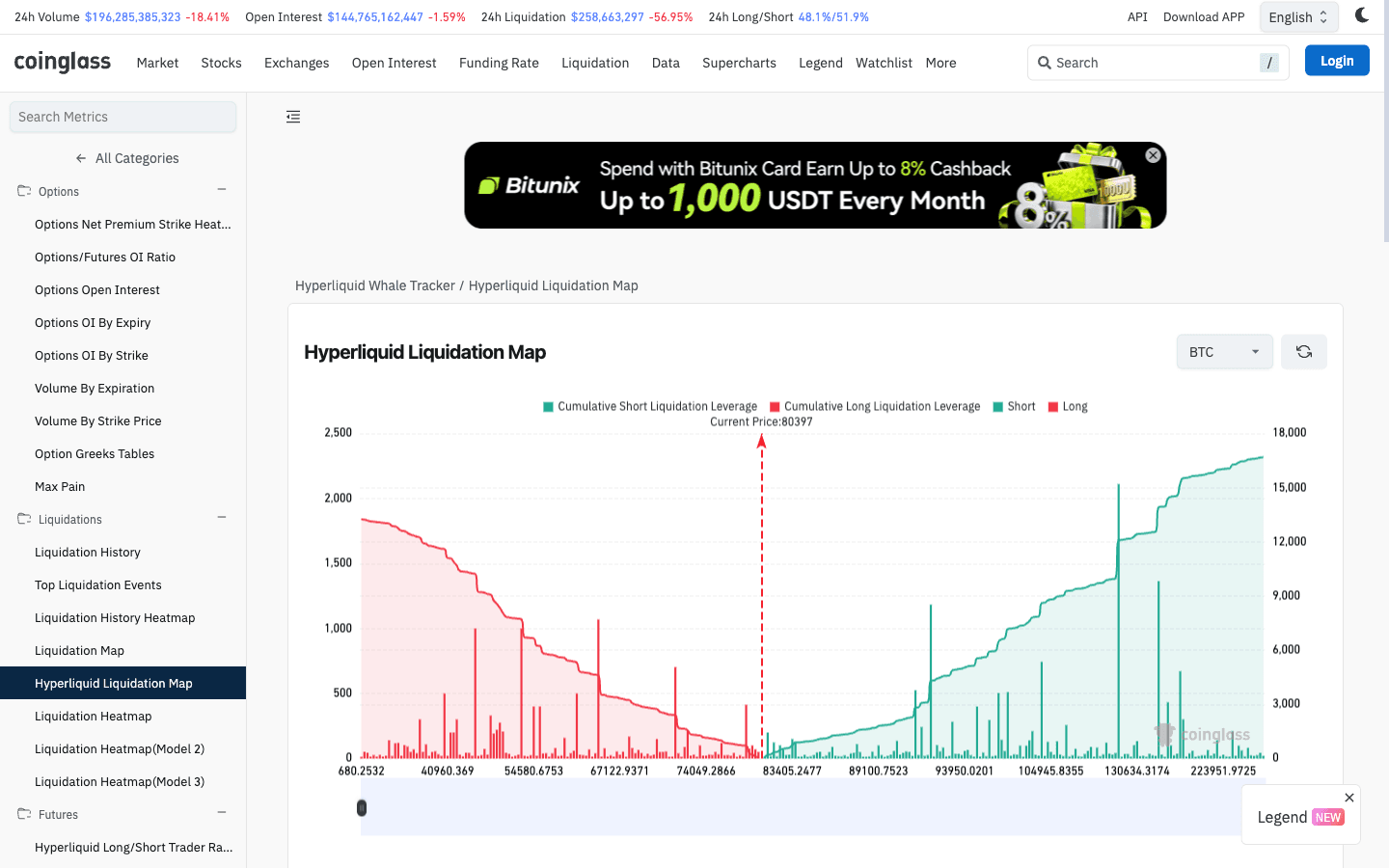Open Top Liquidation Events
Image resolution: width=1389 pixels, height=868 pixels.
click(98, 584)
